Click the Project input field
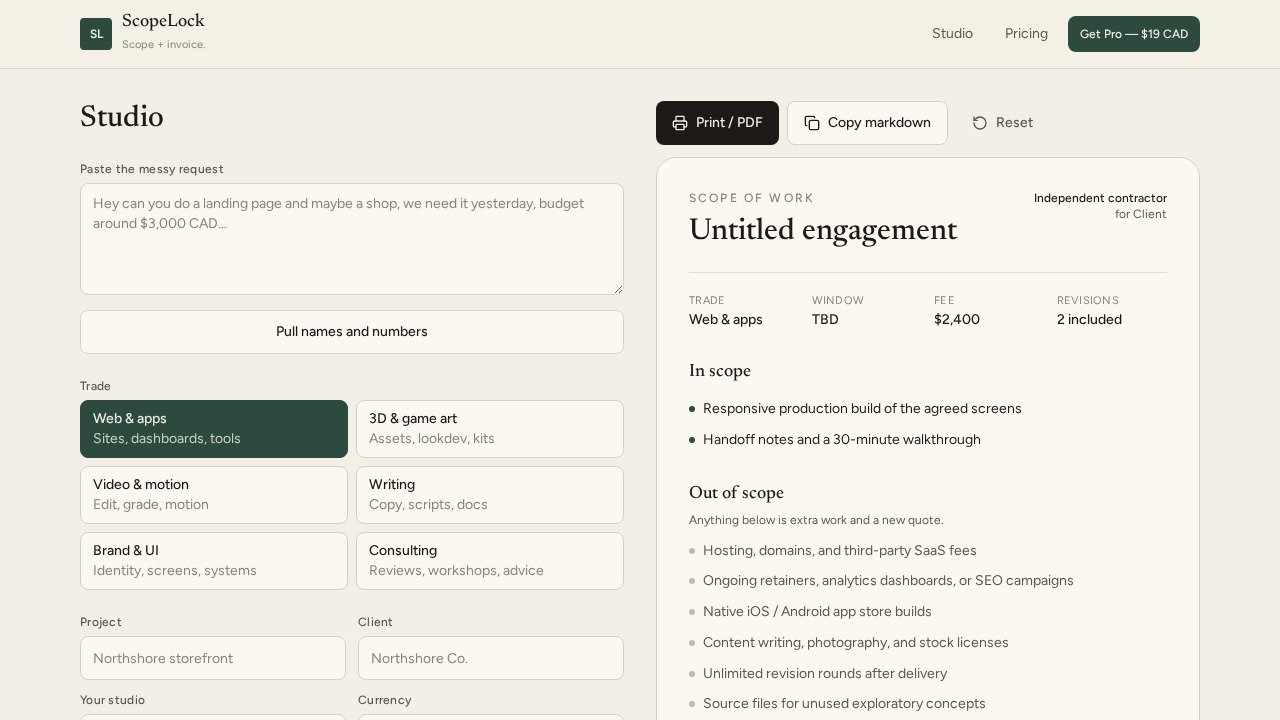Screen dimensions: 1280x720 [x=213, y=658]
